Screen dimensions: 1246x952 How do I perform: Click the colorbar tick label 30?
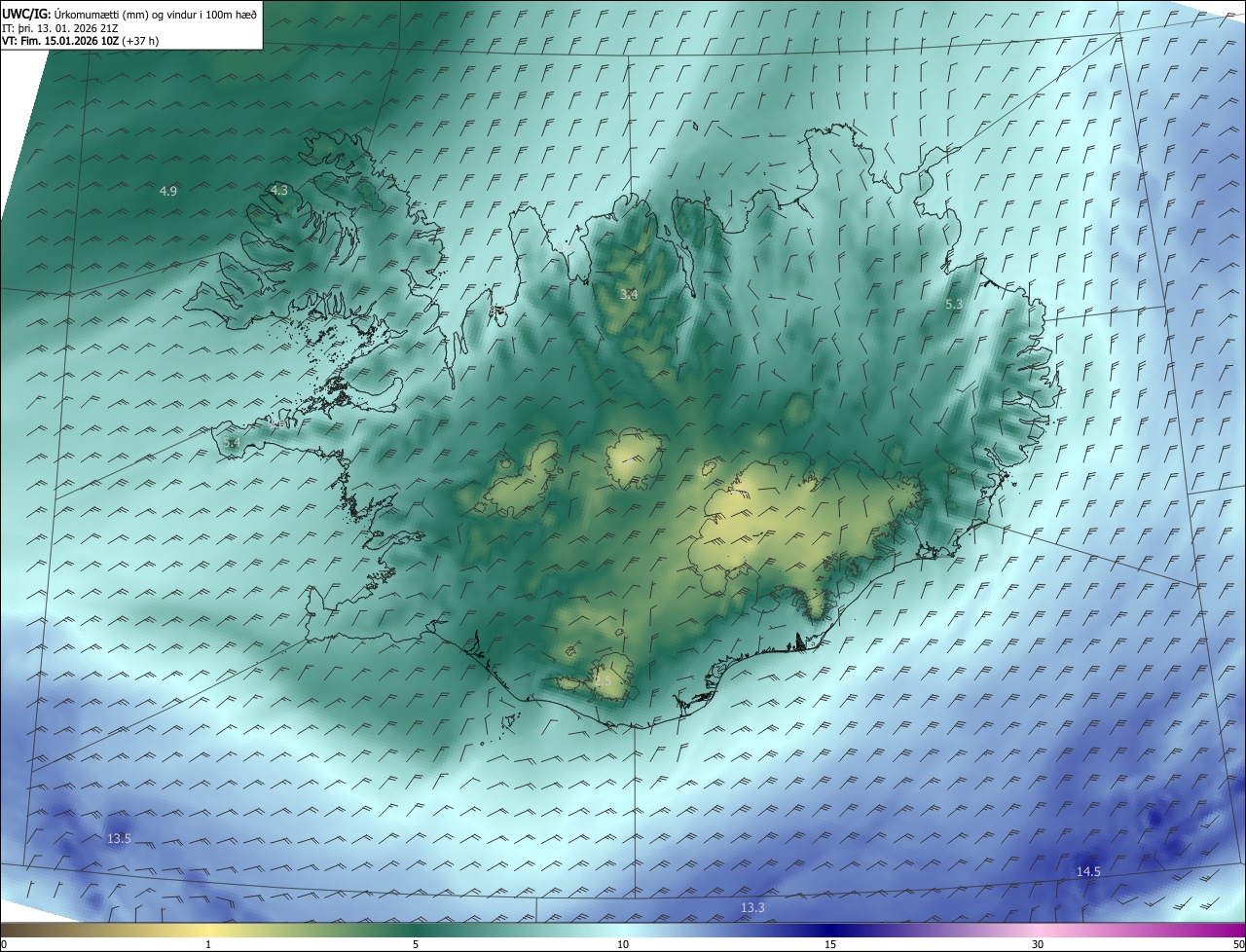(x=1038, y=944)
